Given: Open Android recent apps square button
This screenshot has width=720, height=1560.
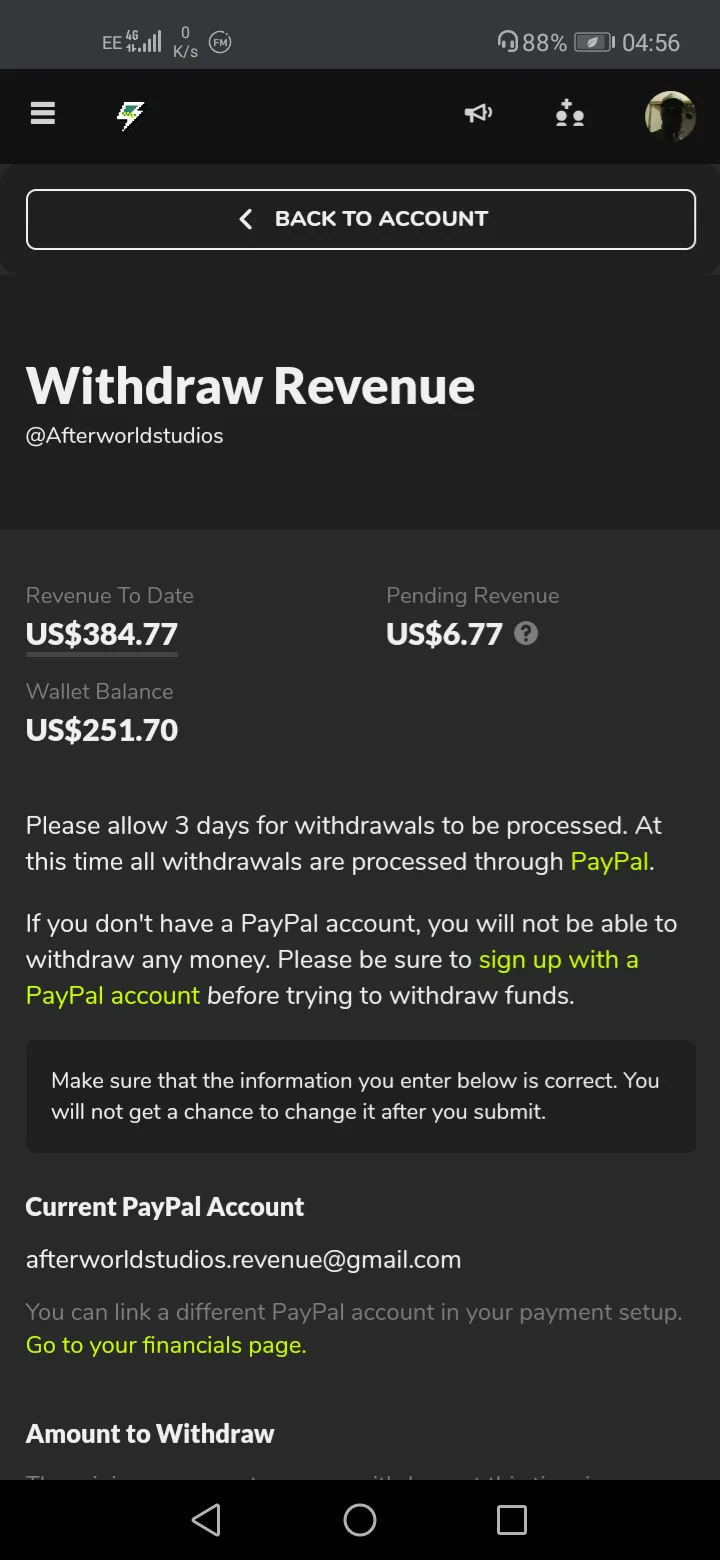Looking at the screenshot, I should (511, 1520).
